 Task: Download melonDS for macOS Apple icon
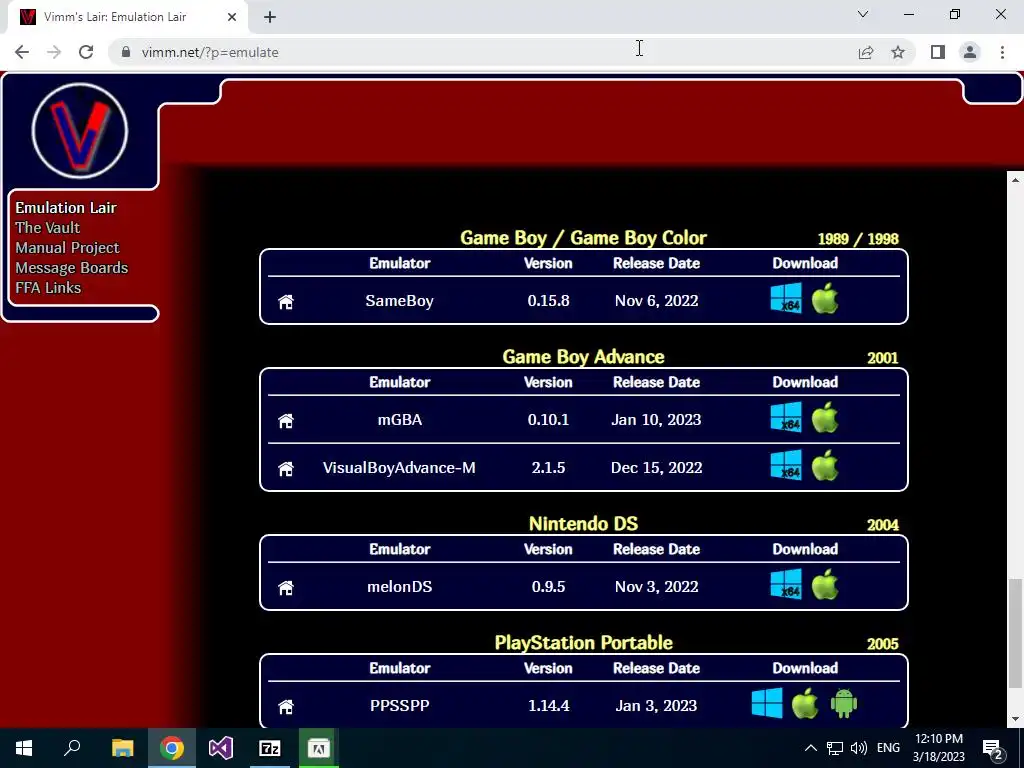pos(825,584)
